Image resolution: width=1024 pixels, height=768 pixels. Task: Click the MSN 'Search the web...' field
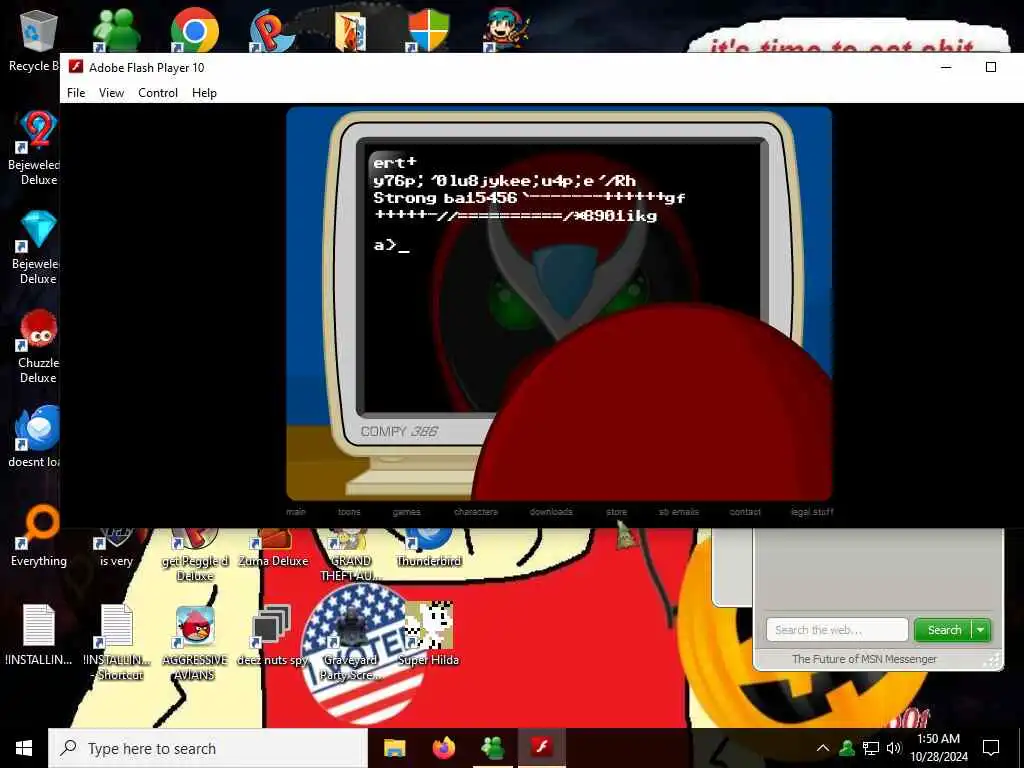(x=837, y=630)
